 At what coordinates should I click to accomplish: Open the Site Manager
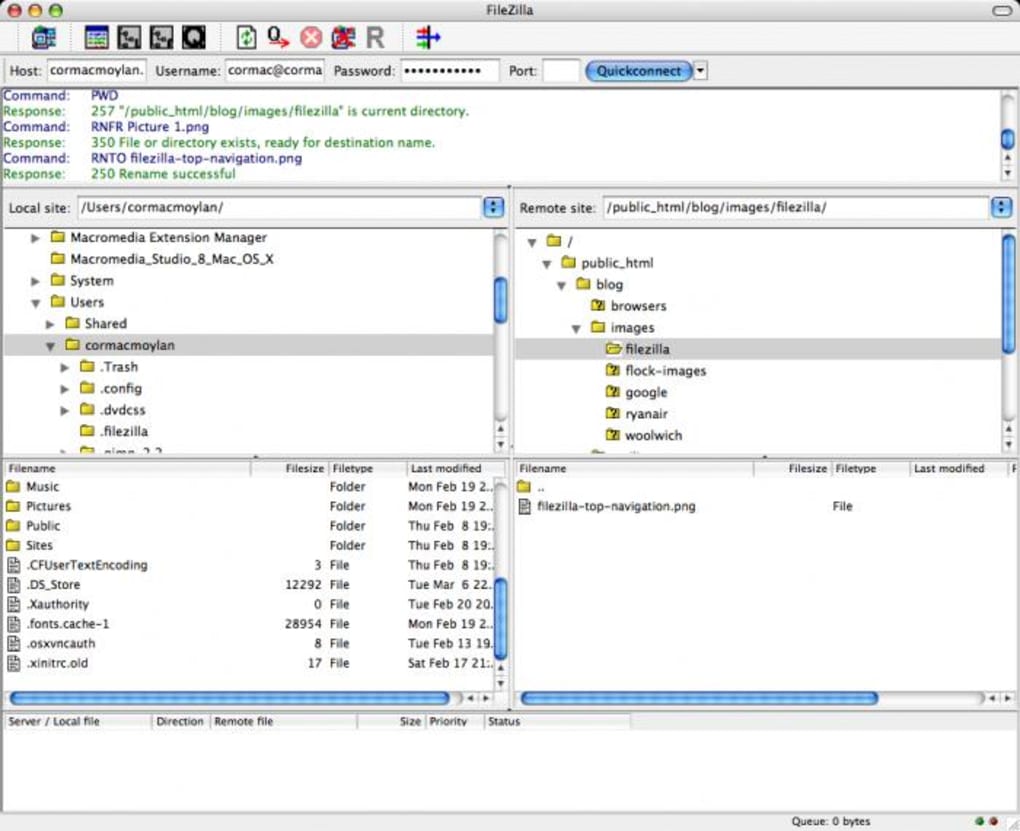pyautogui.click(x=44, y=37)
